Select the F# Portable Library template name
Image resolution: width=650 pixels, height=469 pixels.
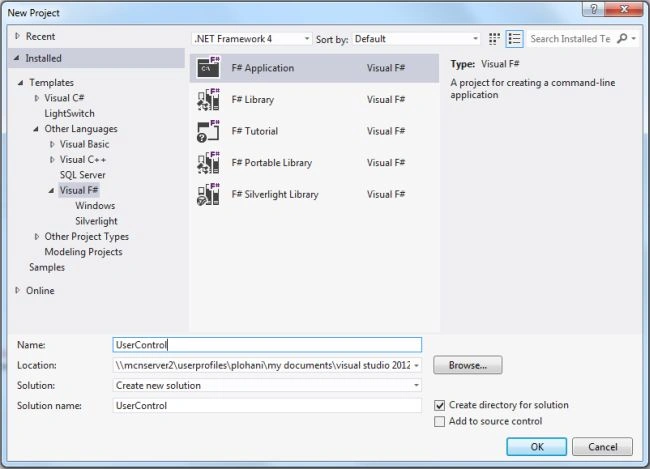pos(272,163)
